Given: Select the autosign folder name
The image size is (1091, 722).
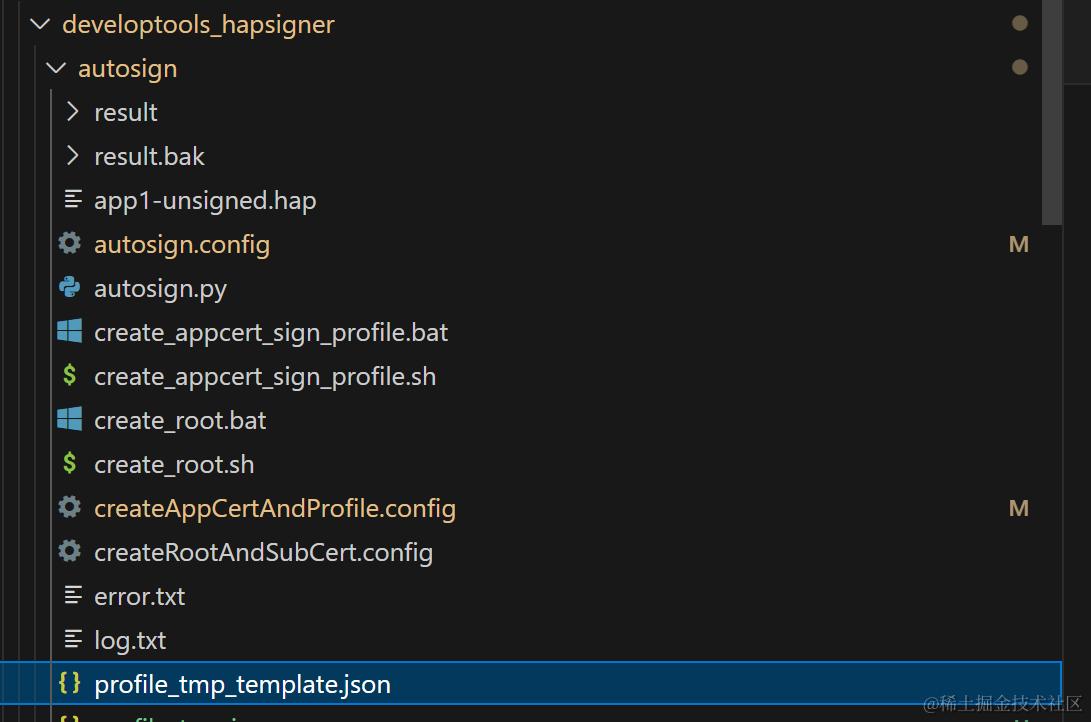Looking at the screenshot, I should [127, 70].
